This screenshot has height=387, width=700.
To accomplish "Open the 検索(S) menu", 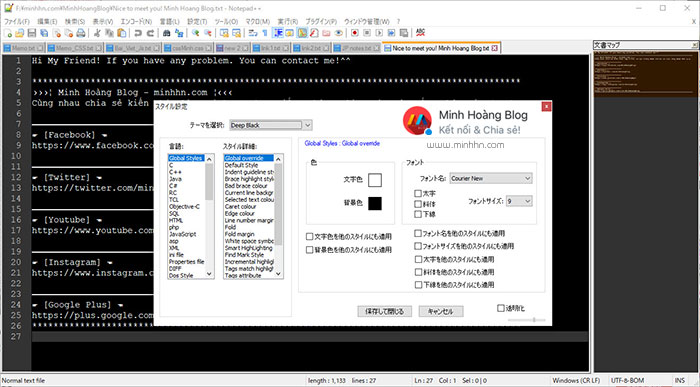I will click(75, 21).
